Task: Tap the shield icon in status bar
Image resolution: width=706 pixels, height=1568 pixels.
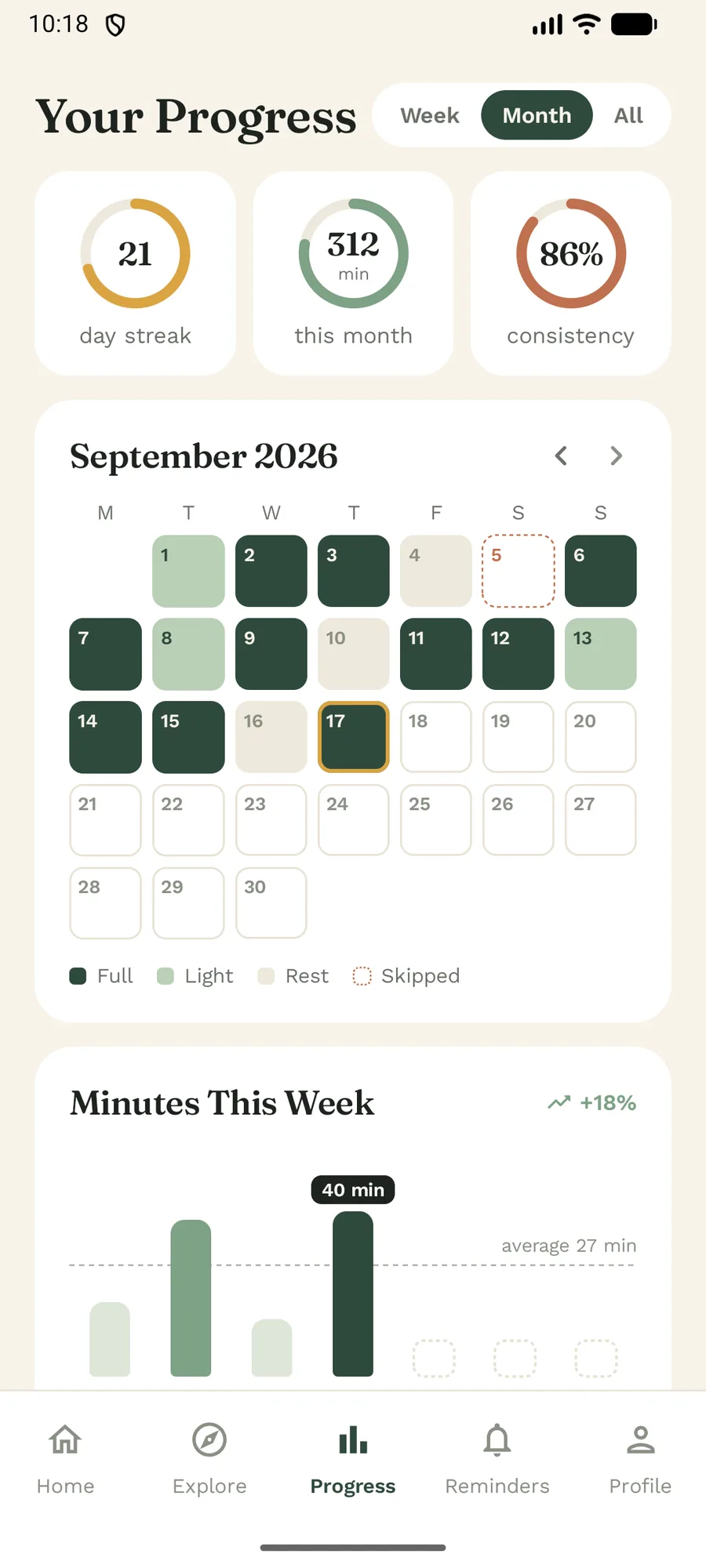Action: click(115, 26)
